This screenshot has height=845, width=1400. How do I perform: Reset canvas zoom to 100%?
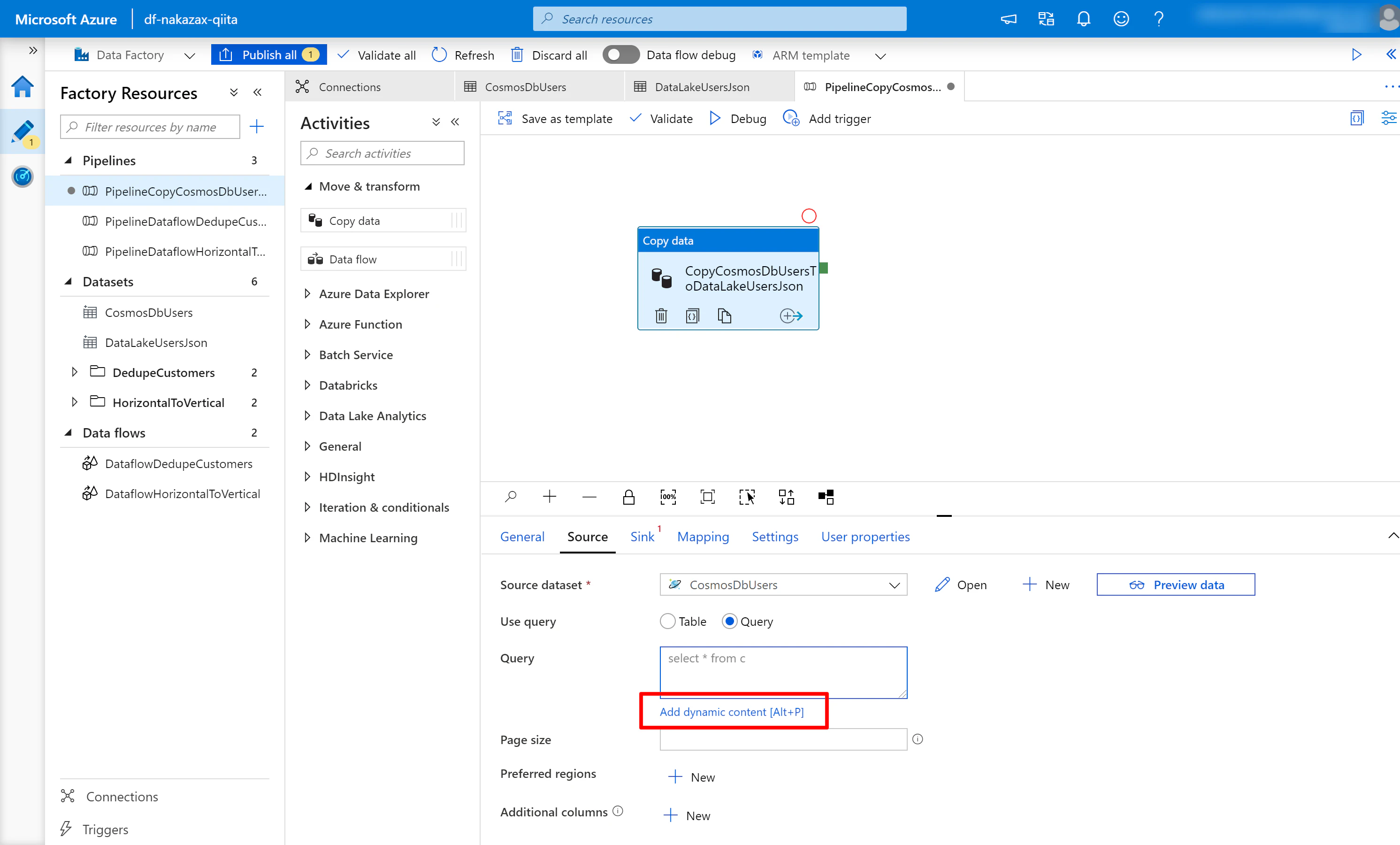pyautogui.click(x=668, y=497)
